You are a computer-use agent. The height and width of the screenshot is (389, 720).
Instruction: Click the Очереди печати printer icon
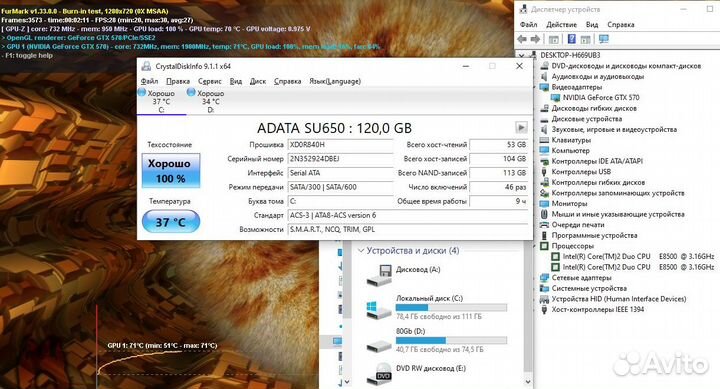pos(545,225)
